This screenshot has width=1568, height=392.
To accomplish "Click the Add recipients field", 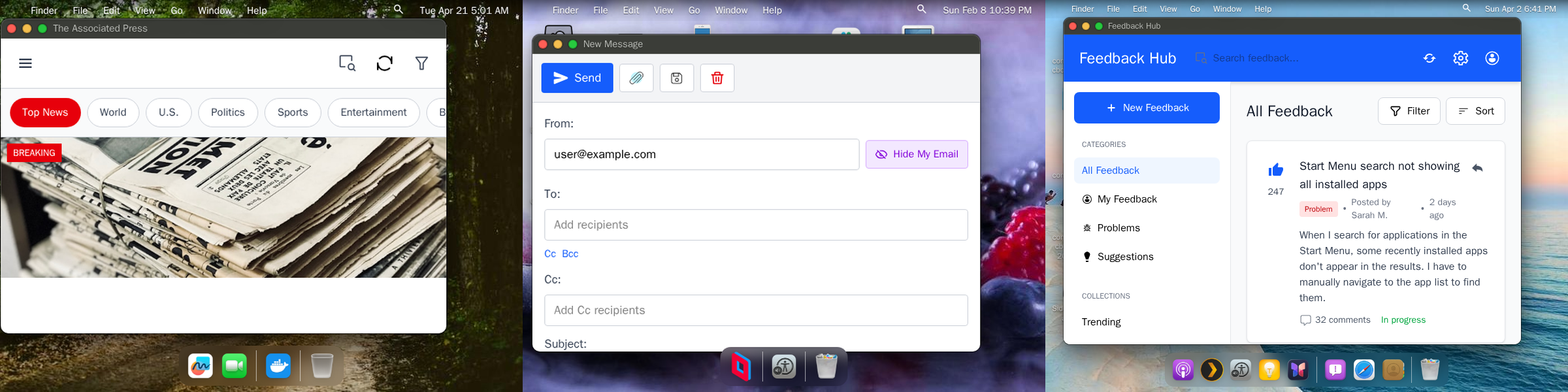I will tap(756, 225).
